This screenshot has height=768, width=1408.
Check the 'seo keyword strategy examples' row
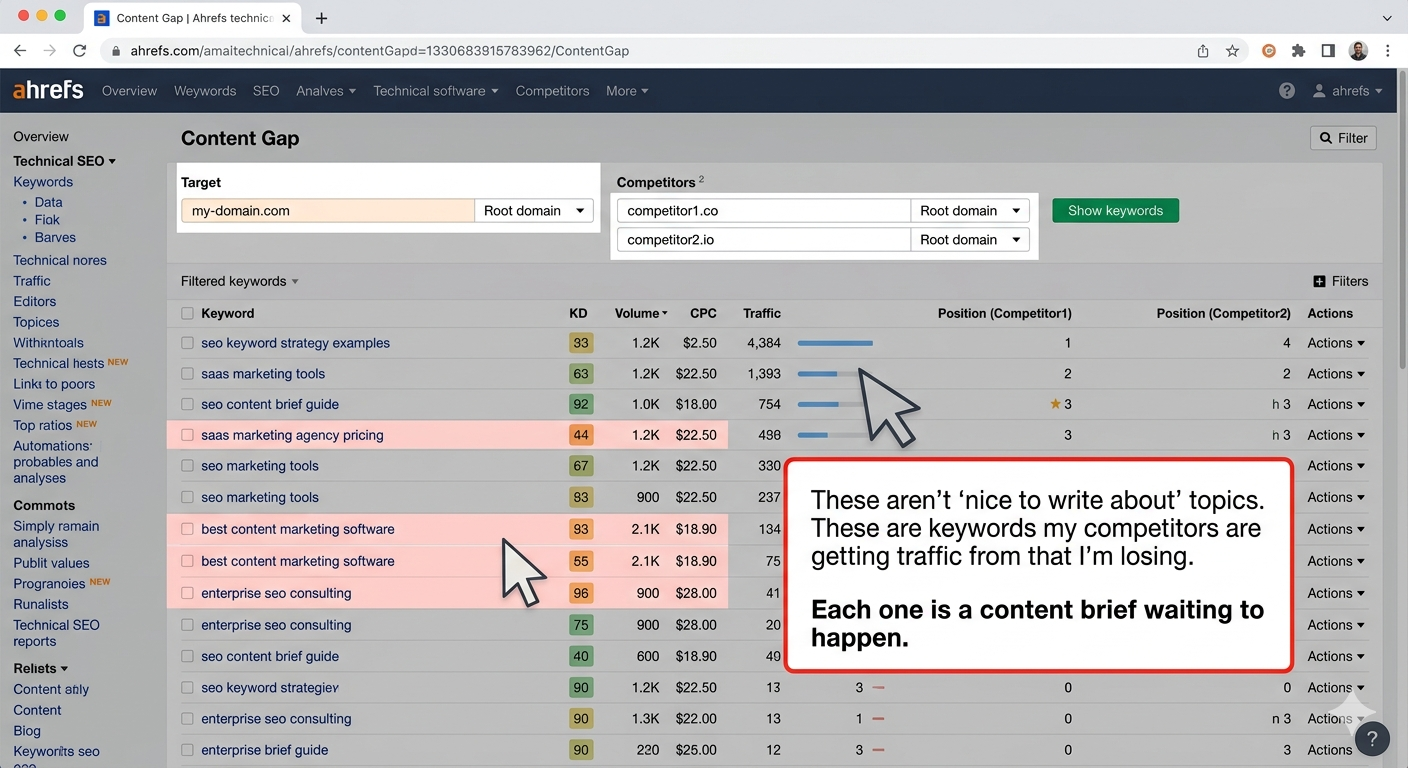tap(187, 343)
